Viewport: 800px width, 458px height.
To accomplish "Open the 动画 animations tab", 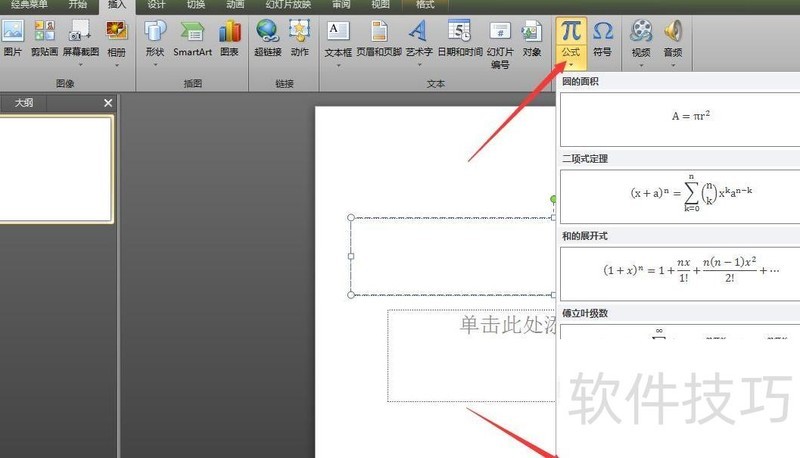I will (235, 5).
